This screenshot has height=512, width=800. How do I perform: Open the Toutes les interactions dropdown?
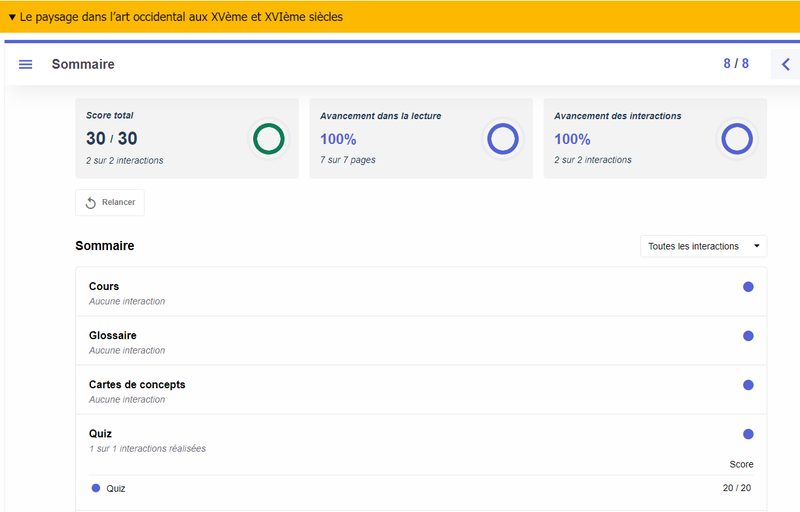703,246
